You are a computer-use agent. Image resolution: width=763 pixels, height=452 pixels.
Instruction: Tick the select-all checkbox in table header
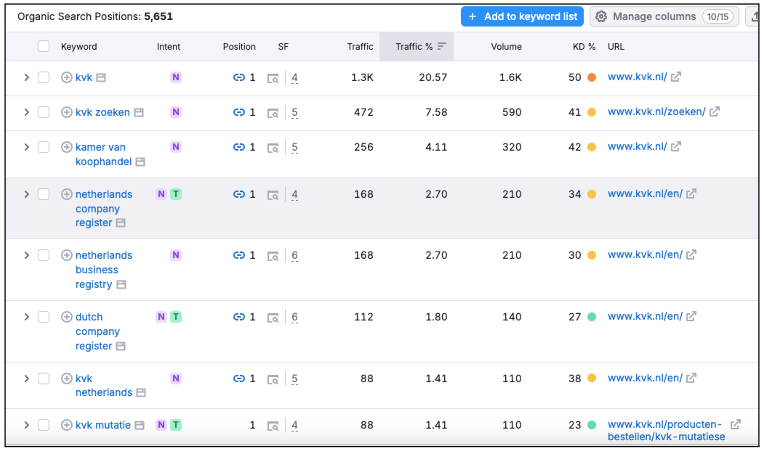(x=43, y=46)
